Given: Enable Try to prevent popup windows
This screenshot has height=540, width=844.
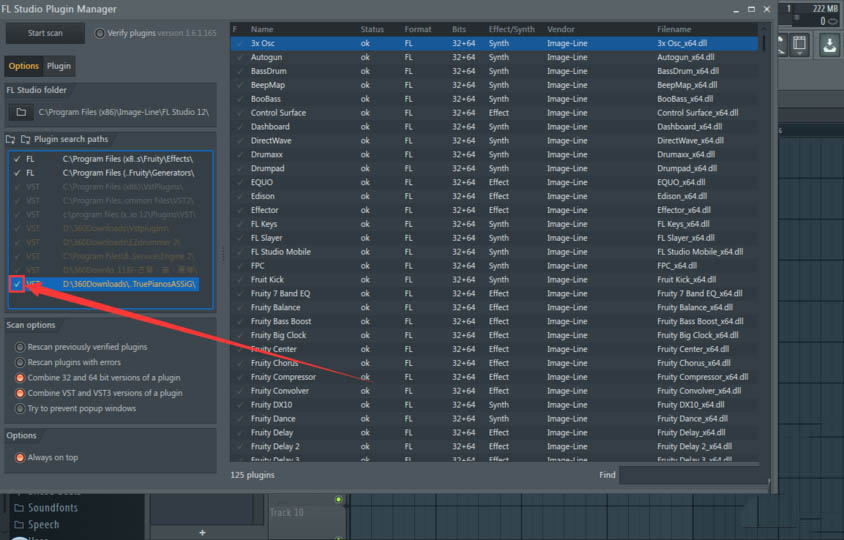Looking at the screenshot, I should click(20, 409).
